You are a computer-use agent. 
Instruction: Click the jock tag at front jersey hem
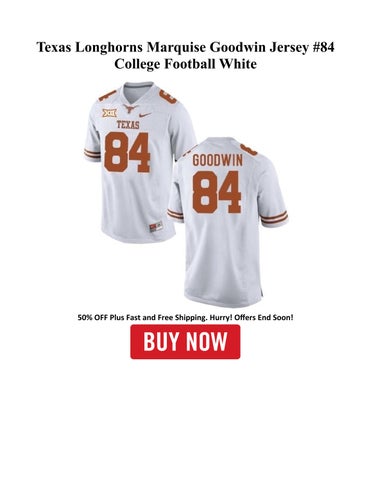pyautogui.click(x=156, y=227)
